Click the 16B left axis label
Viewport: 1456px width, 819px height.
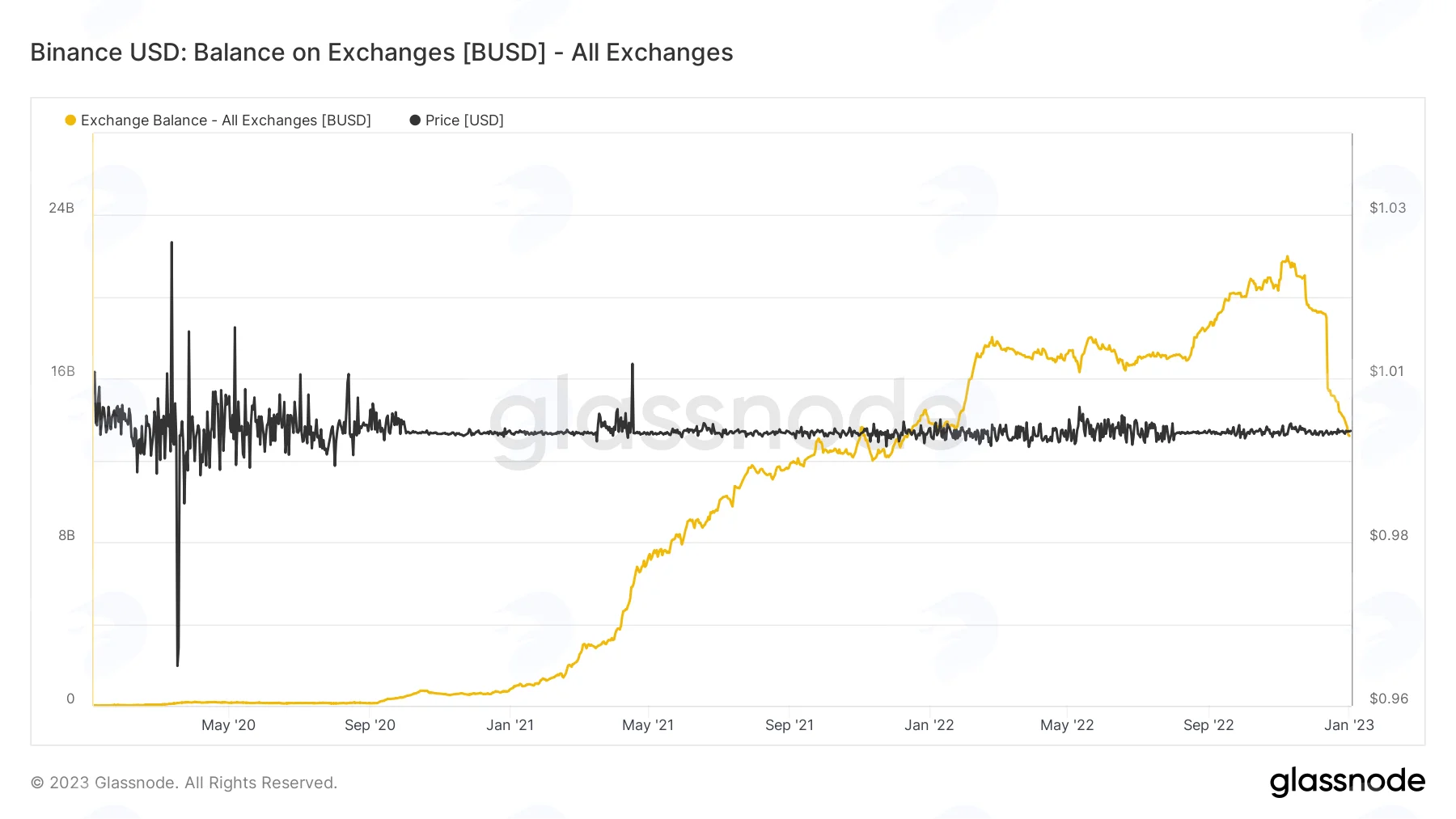point(62,371)
